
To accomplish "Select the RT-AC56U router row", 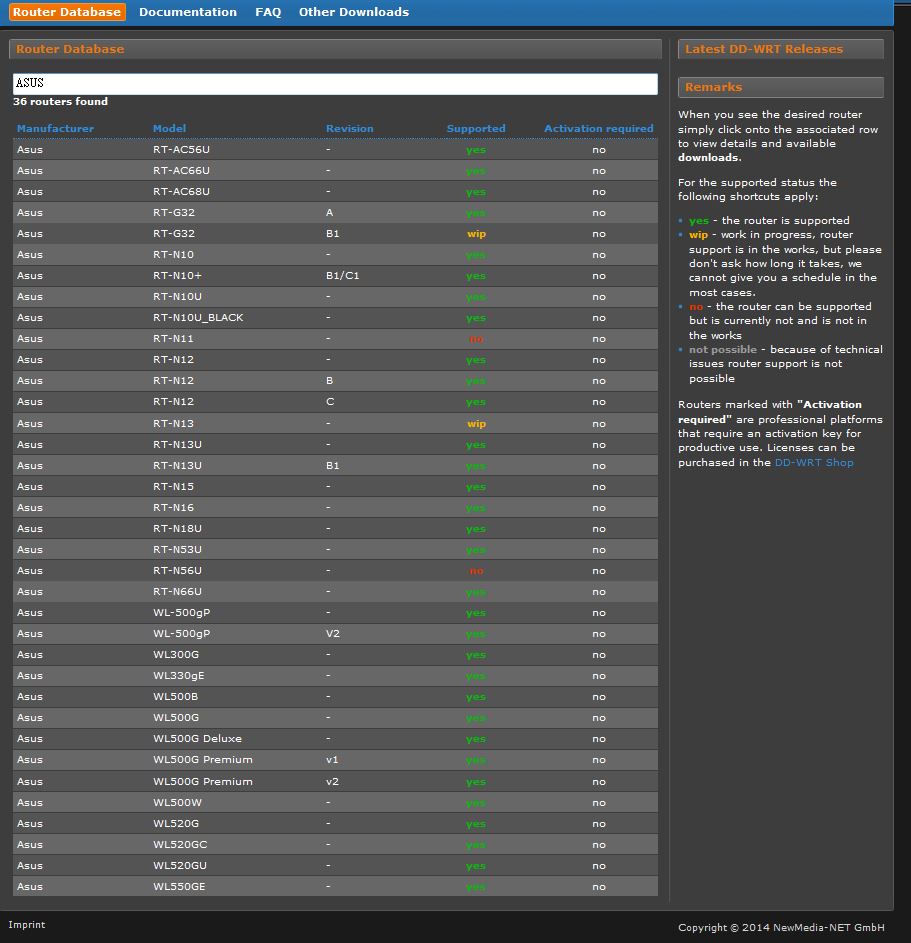I will click(335, 150).
